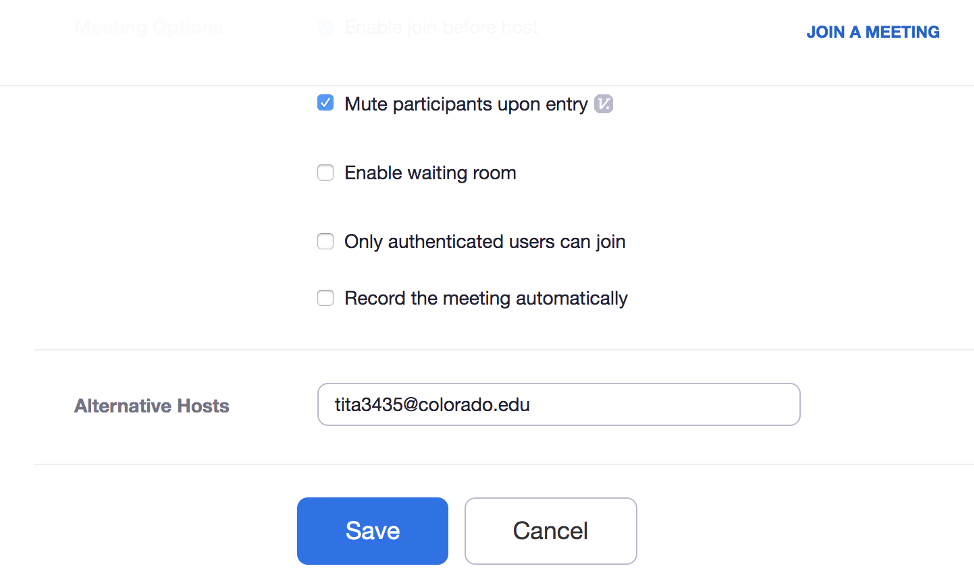
Task: Click the tita3435@colorado.edu email text
Action: click(432, 405)
